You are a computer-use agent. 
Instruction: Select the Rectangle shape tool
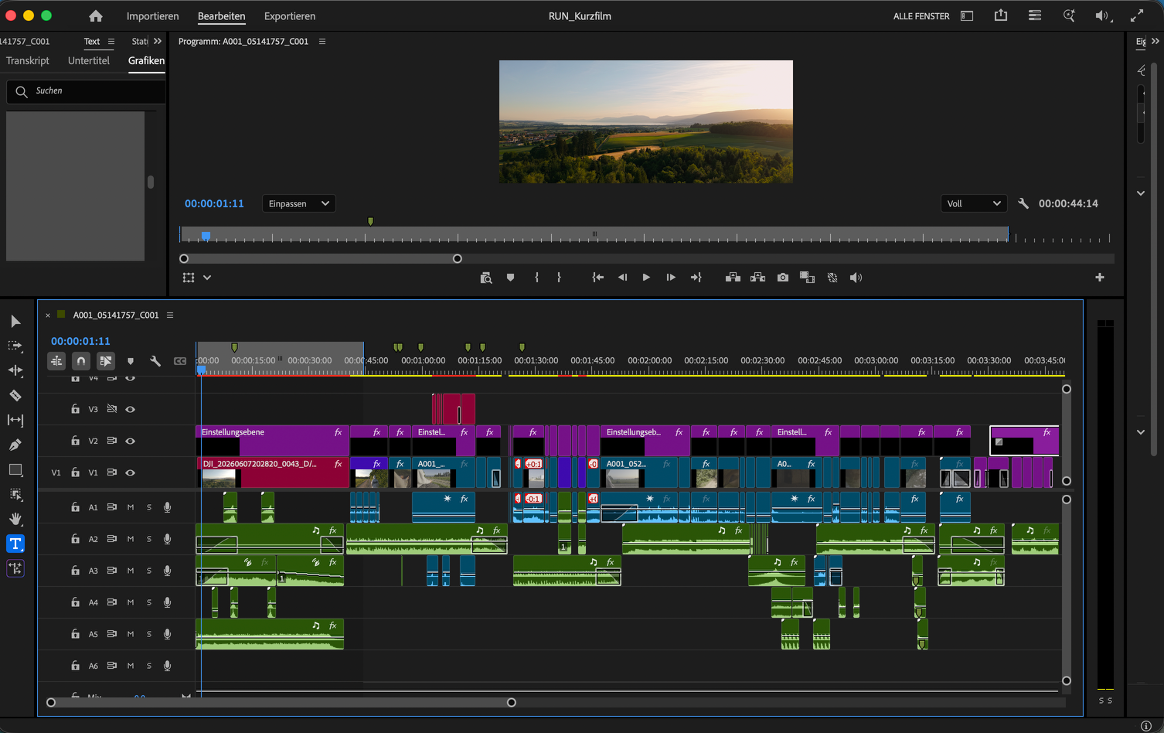[15, 470]
